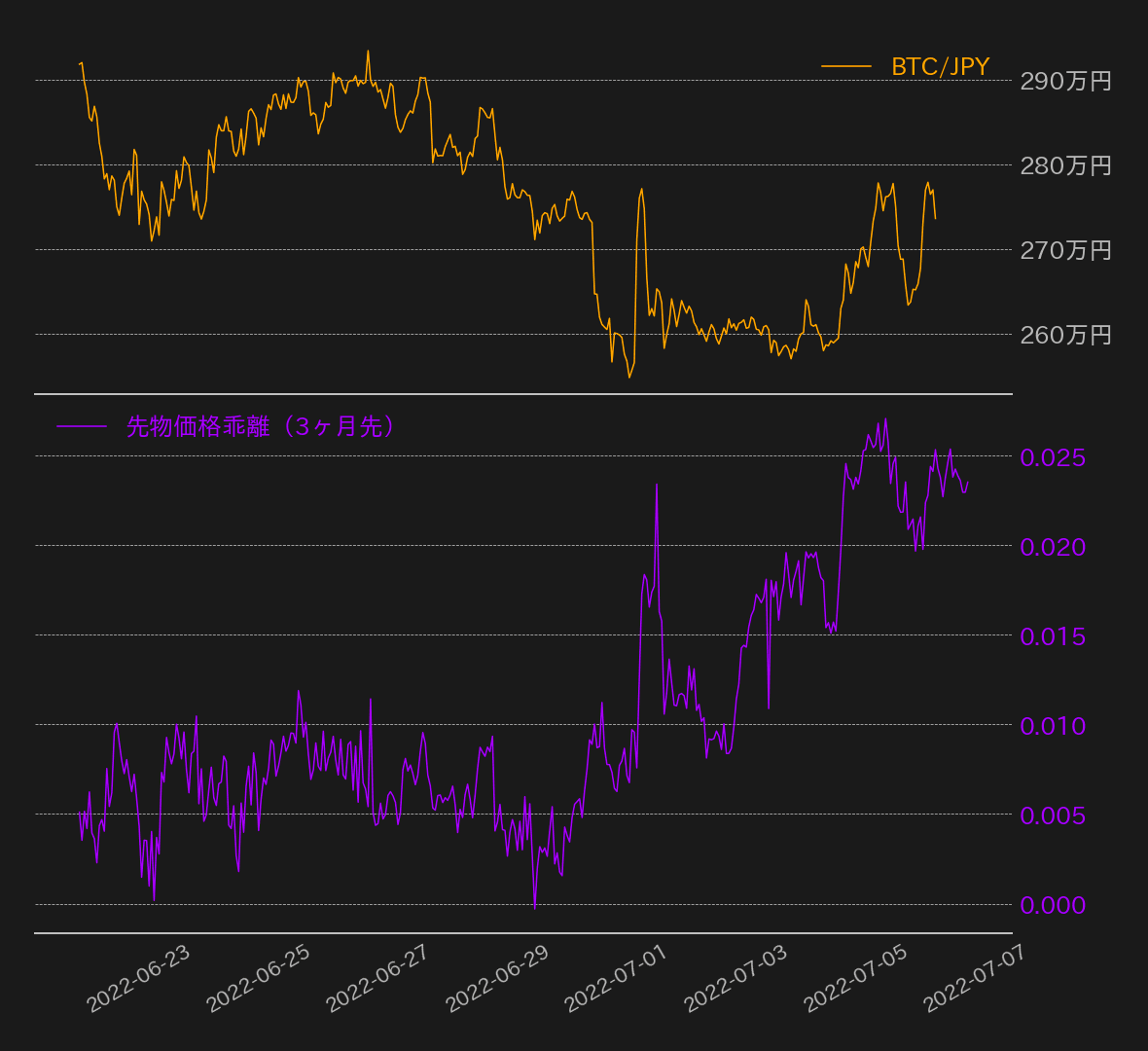The image size is (1148, 1051).
Task: Choose the 2022-07-01 date on the axis
Action: [x=617, y=978]
